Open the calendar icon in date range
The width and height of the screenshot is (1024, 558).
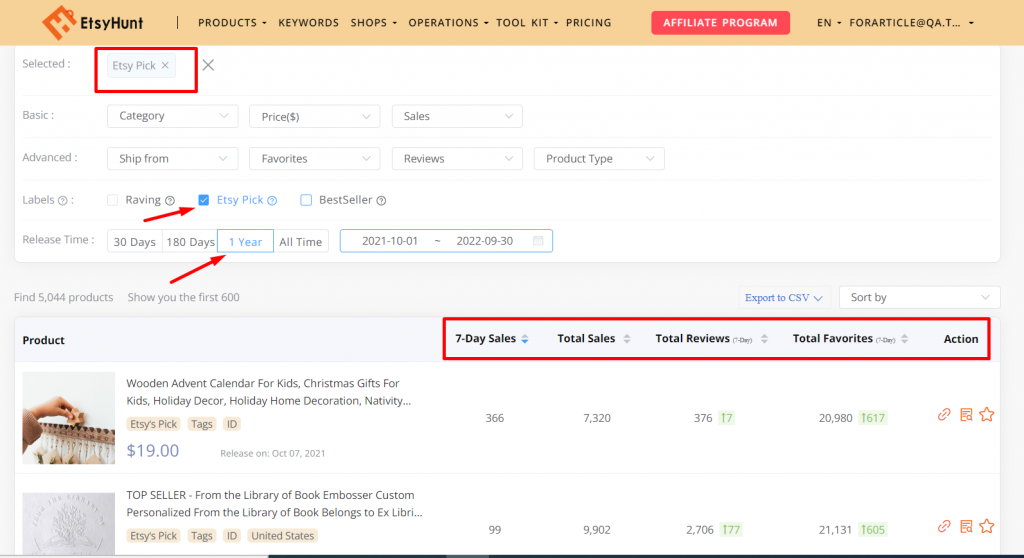tap(538, 240)
